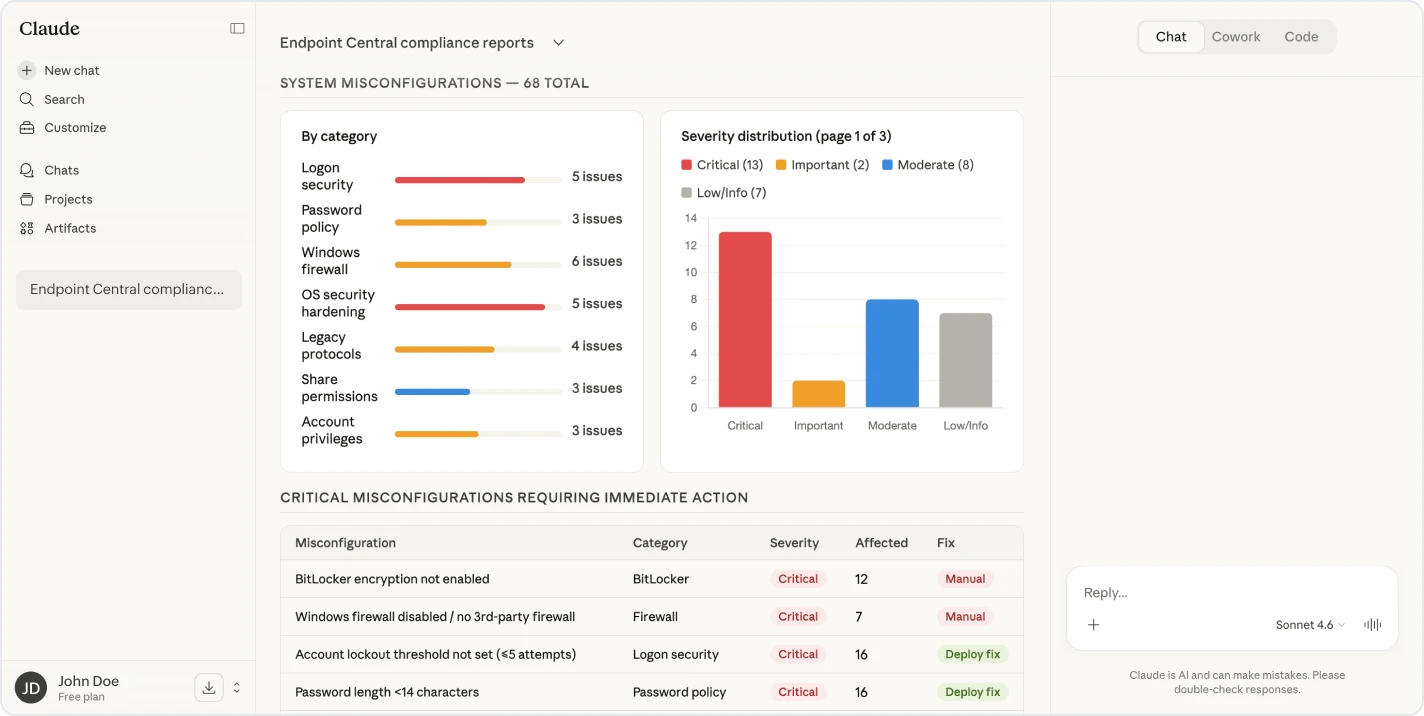Click Manual fix badge for Windows firewall row
This screenshot has height=716, width=1424.
tap(965, 617)
